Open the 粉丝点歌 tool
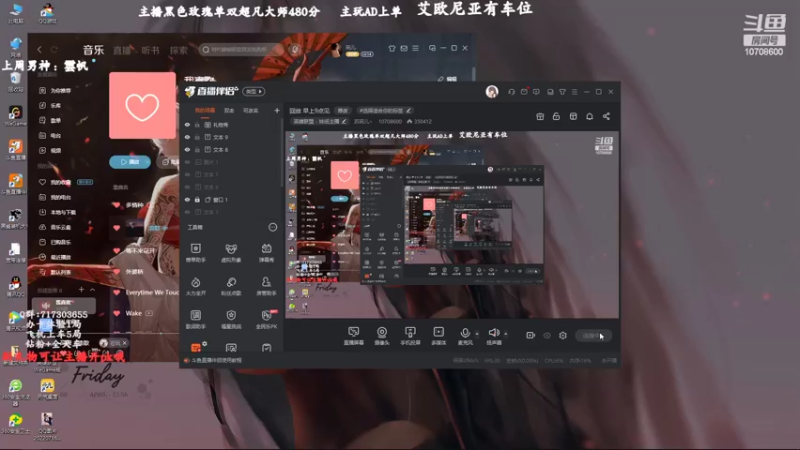800x450 pixels. (231, 286)
